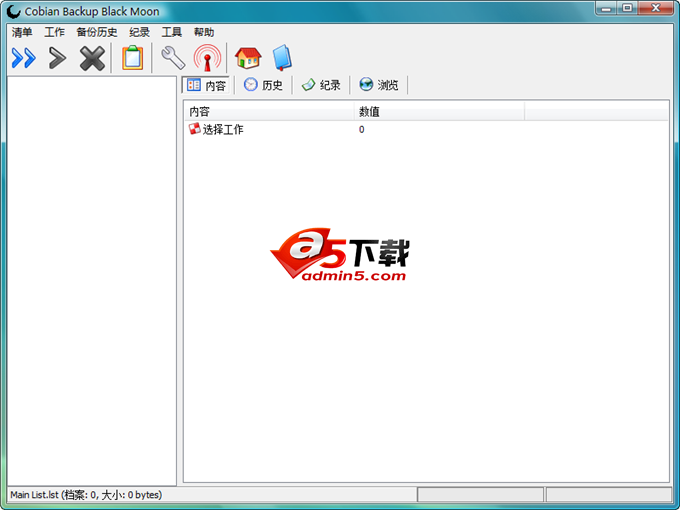Click the red icon beside 选择工作
Viewport: 680px width, 510px height.
point(194,129)
